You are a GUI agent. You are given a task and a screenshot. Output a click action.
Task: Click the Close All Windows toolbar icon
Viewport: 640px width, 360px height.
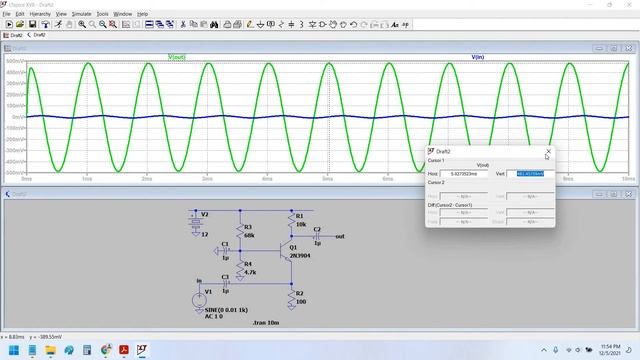tap(170, 24)
